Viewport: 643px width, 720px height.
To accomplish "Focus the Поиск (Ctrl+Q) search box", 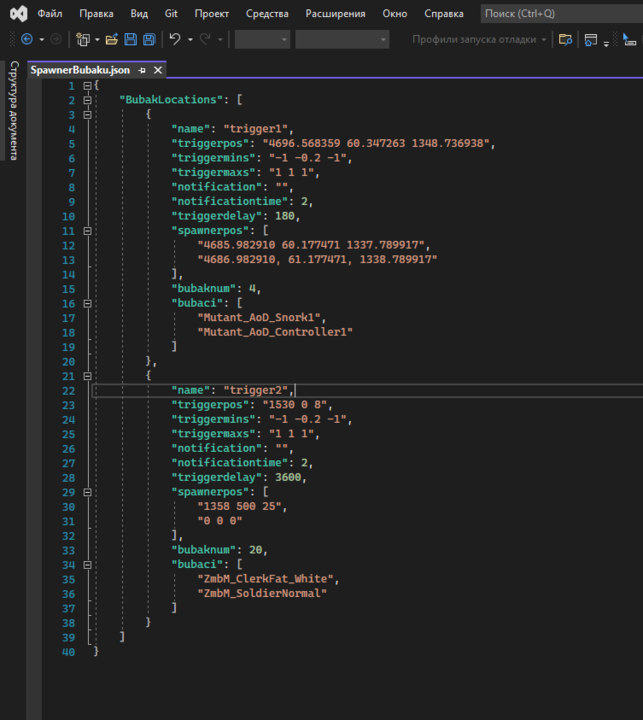I will point(561,14).
